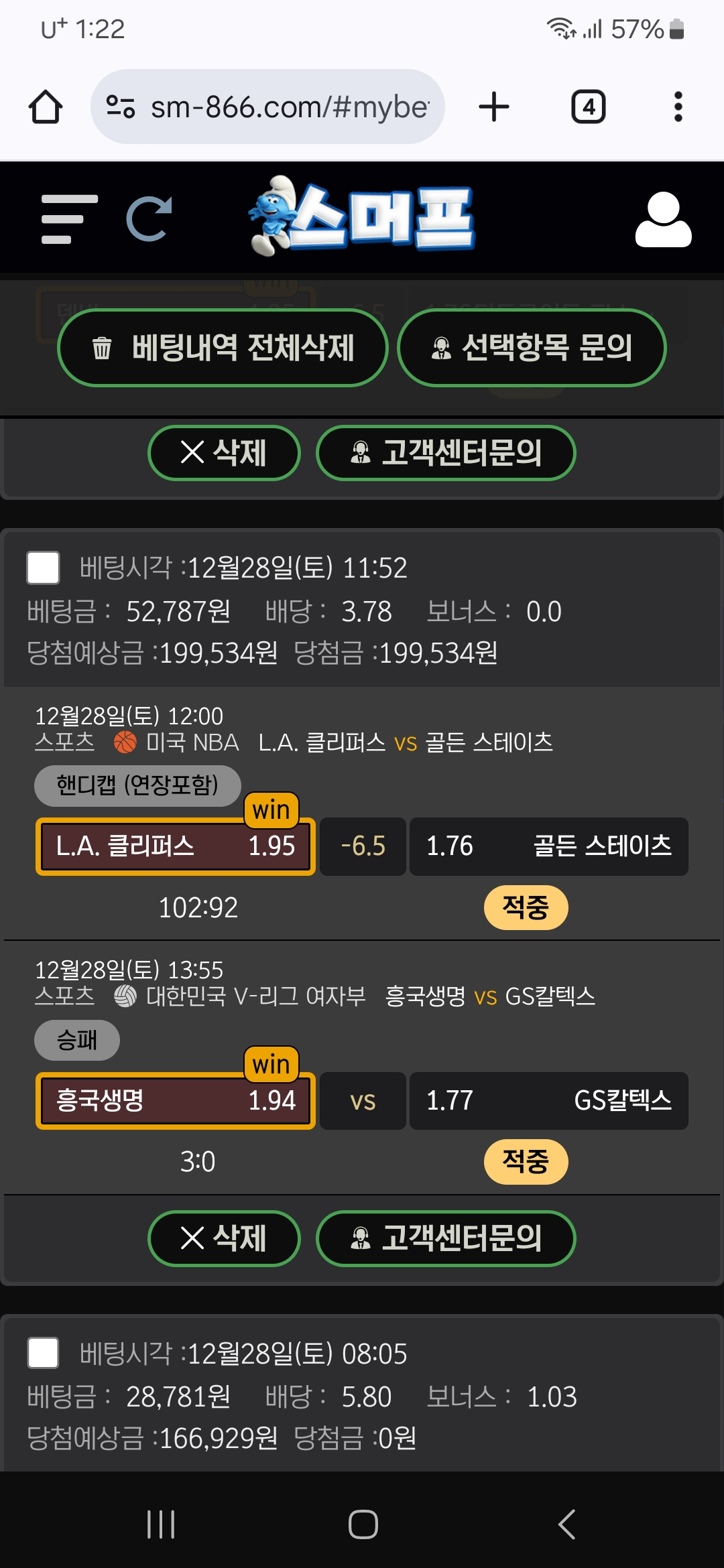This screenshot has width=724, height=1568.
Task: Select the L.A. 클리퍼스 1.95 odds box
Action: point(176,846)
